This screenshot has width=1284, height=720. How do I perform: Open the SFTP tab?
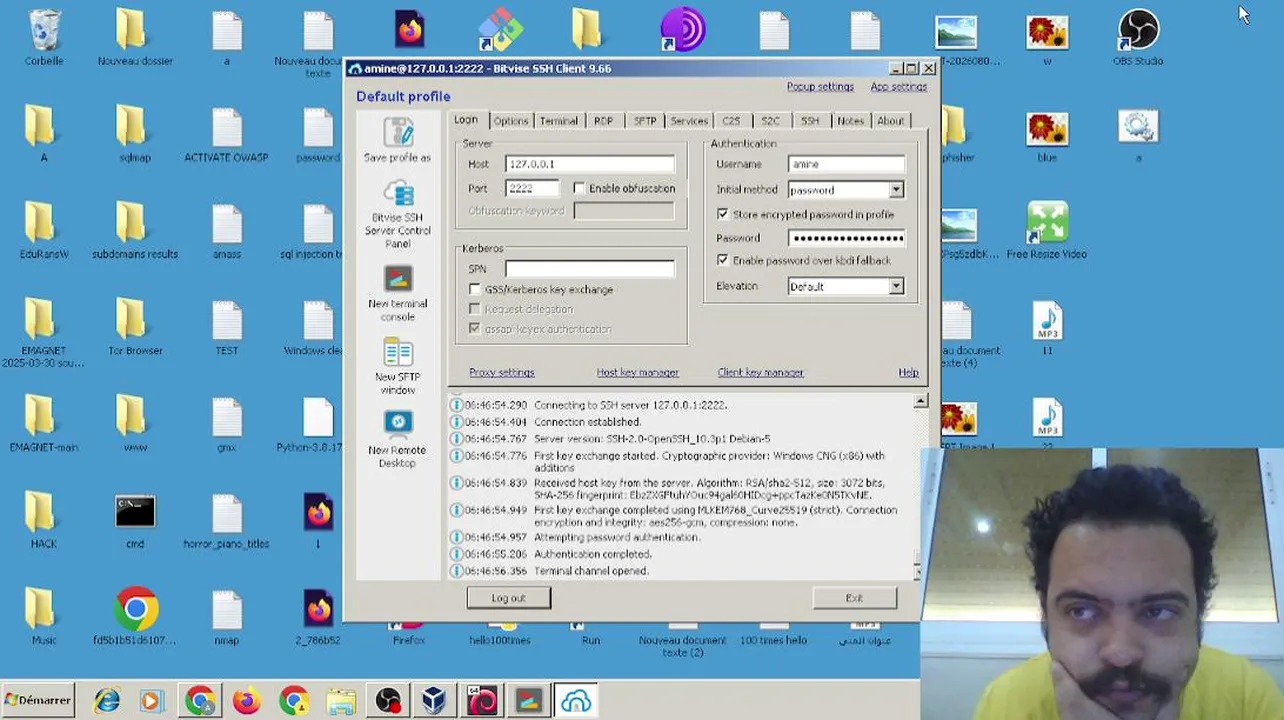[x=645, y=121]
